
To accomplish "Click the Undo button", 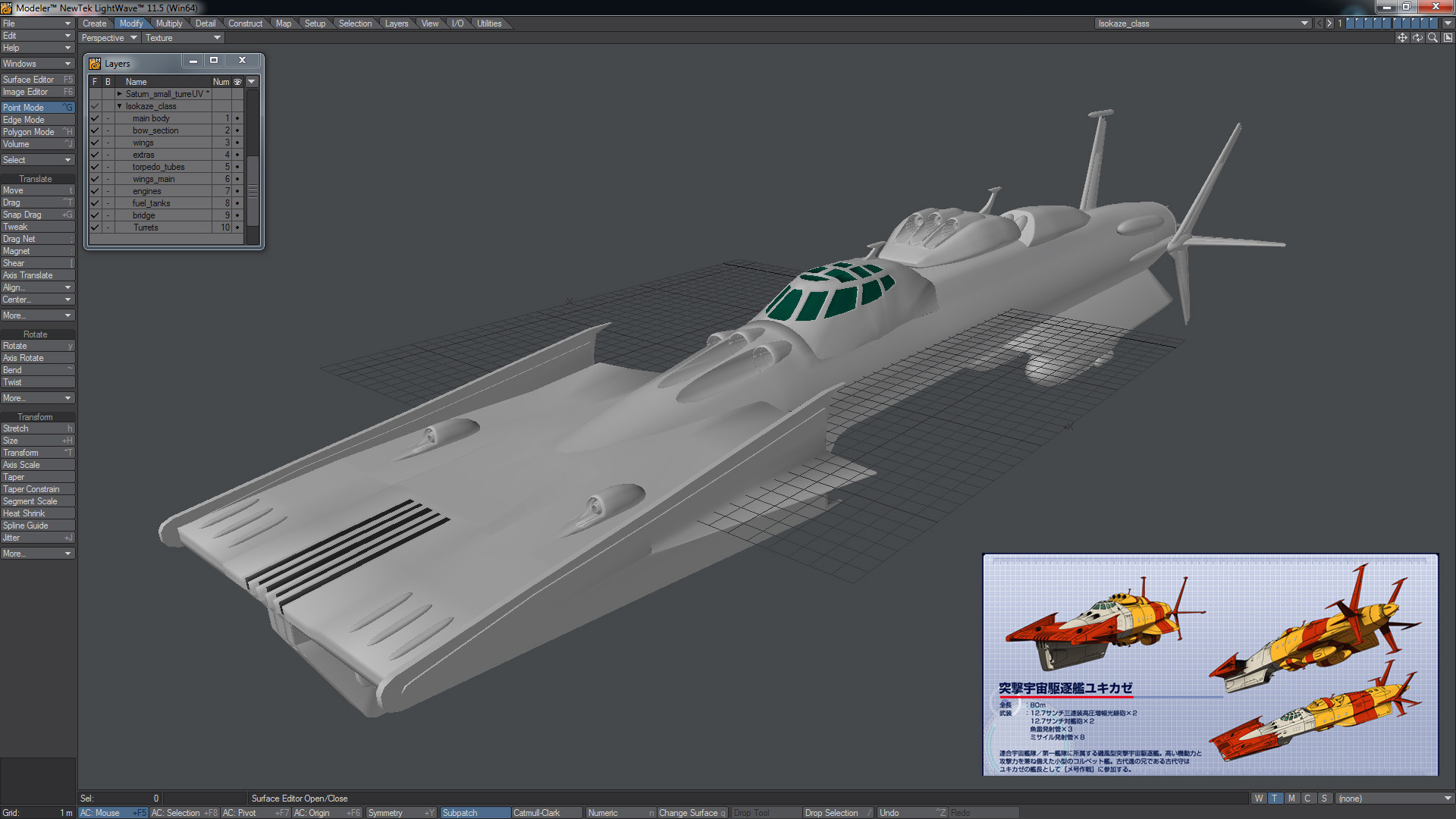I will 912,813.
